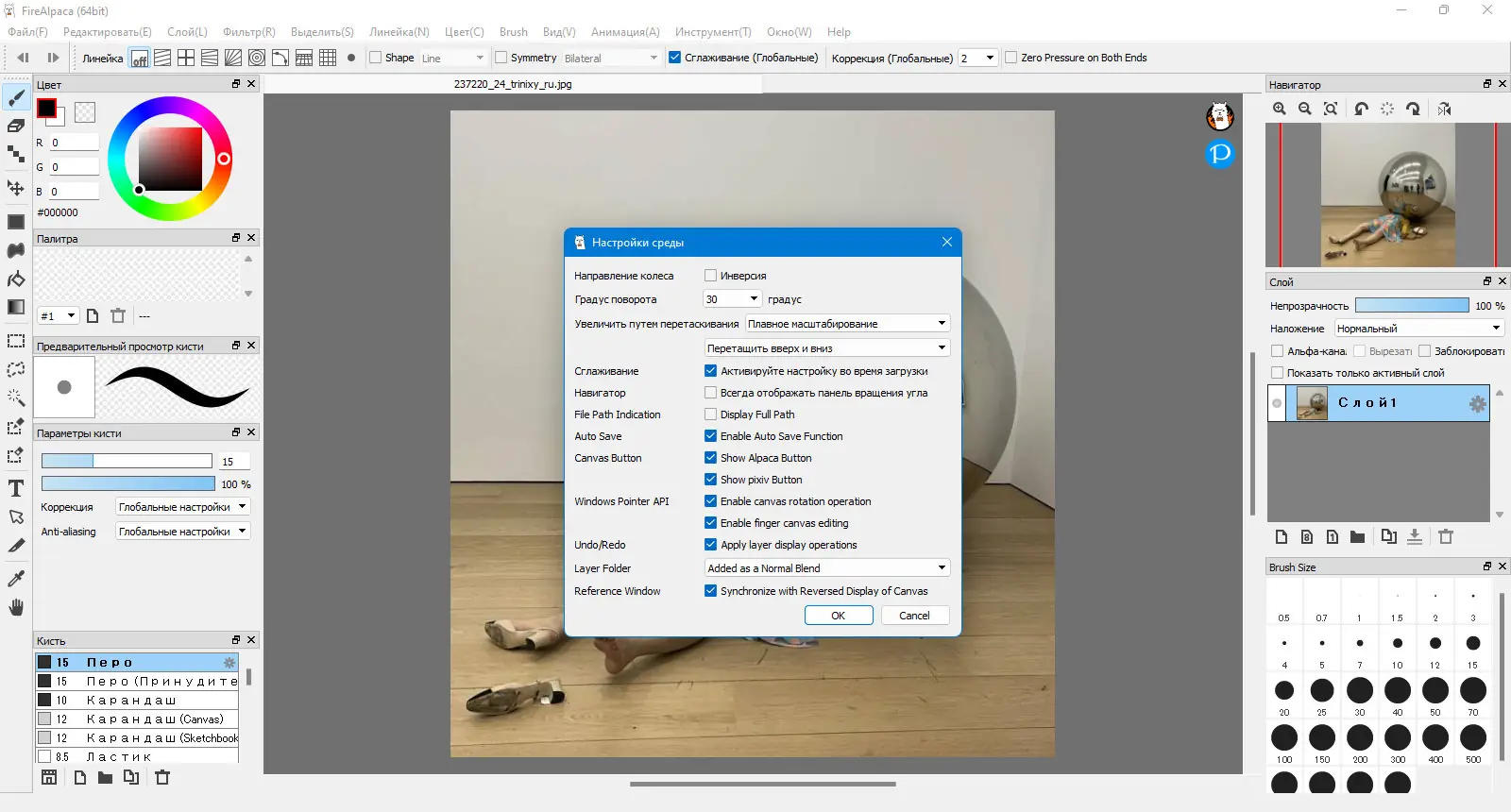Close the Настройки среды dialog
This screenshot has width=1511, height=812.
[x=947, y=243]
